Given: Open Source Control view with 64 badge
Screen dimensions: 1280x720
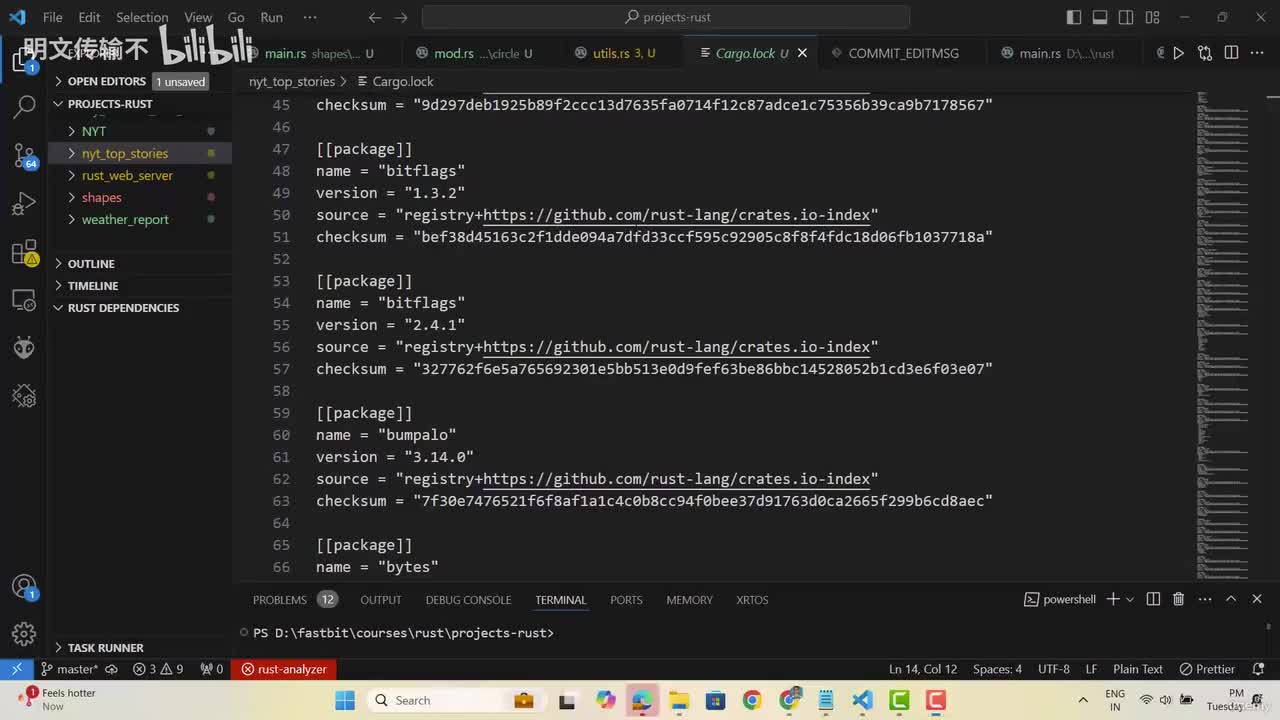Looking at the screenshot, I should tap(24, 155).
